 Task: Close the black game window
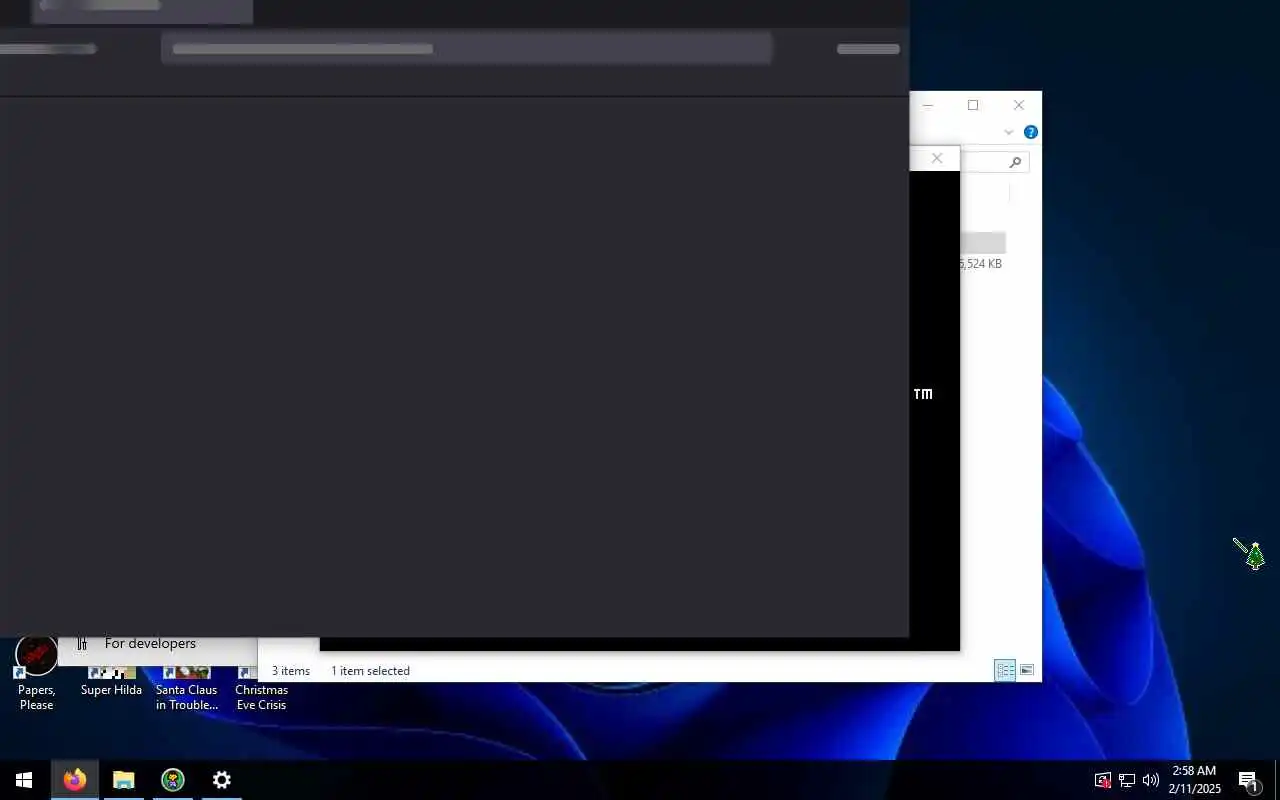pos(937,158)
